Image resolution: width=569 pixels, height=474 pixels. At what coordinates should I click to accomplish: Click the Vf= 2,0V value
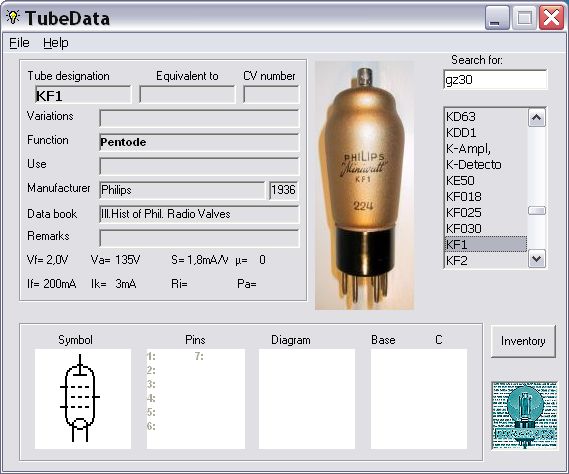pos(48,260)
